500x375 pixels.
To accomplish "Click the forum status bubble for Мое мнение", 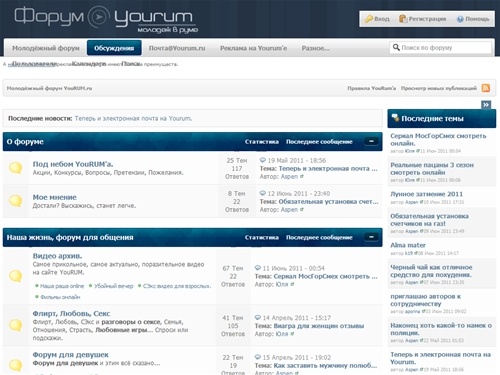I will pyautogui.click(x=15, y=201).
